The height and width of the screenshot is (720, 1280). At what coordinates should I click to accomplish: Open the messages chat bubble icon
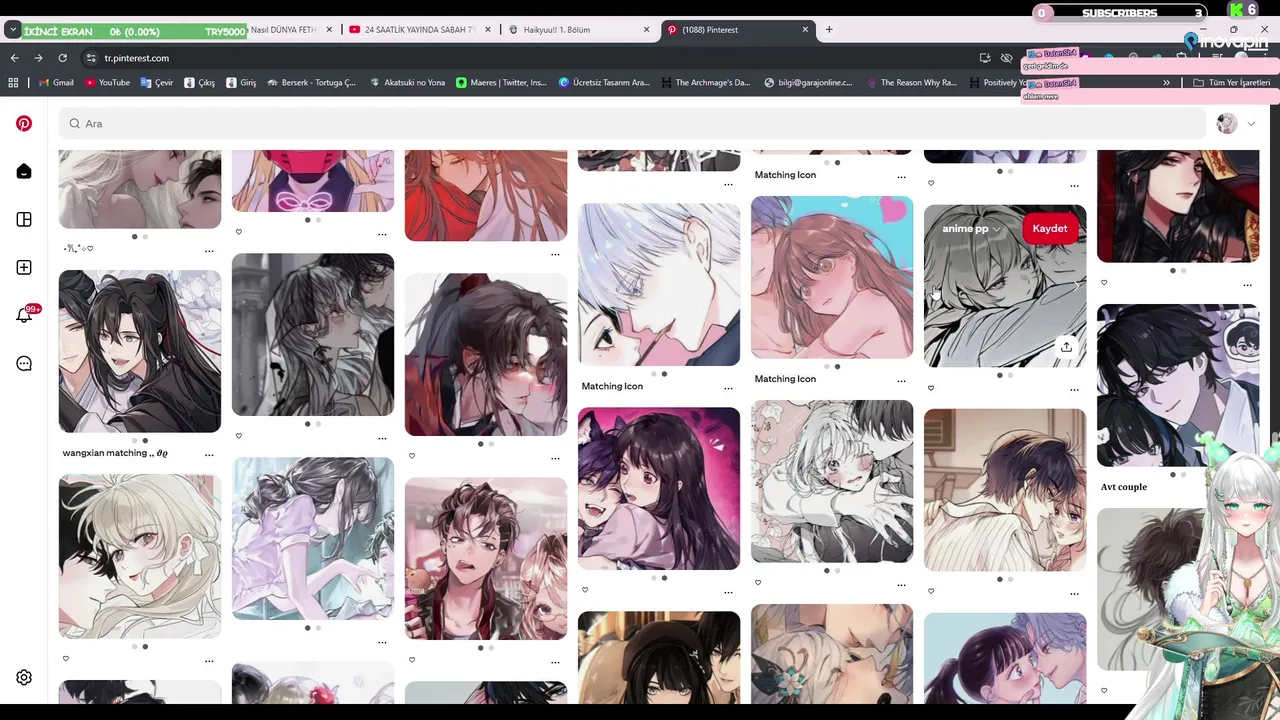tap(24, 364)
